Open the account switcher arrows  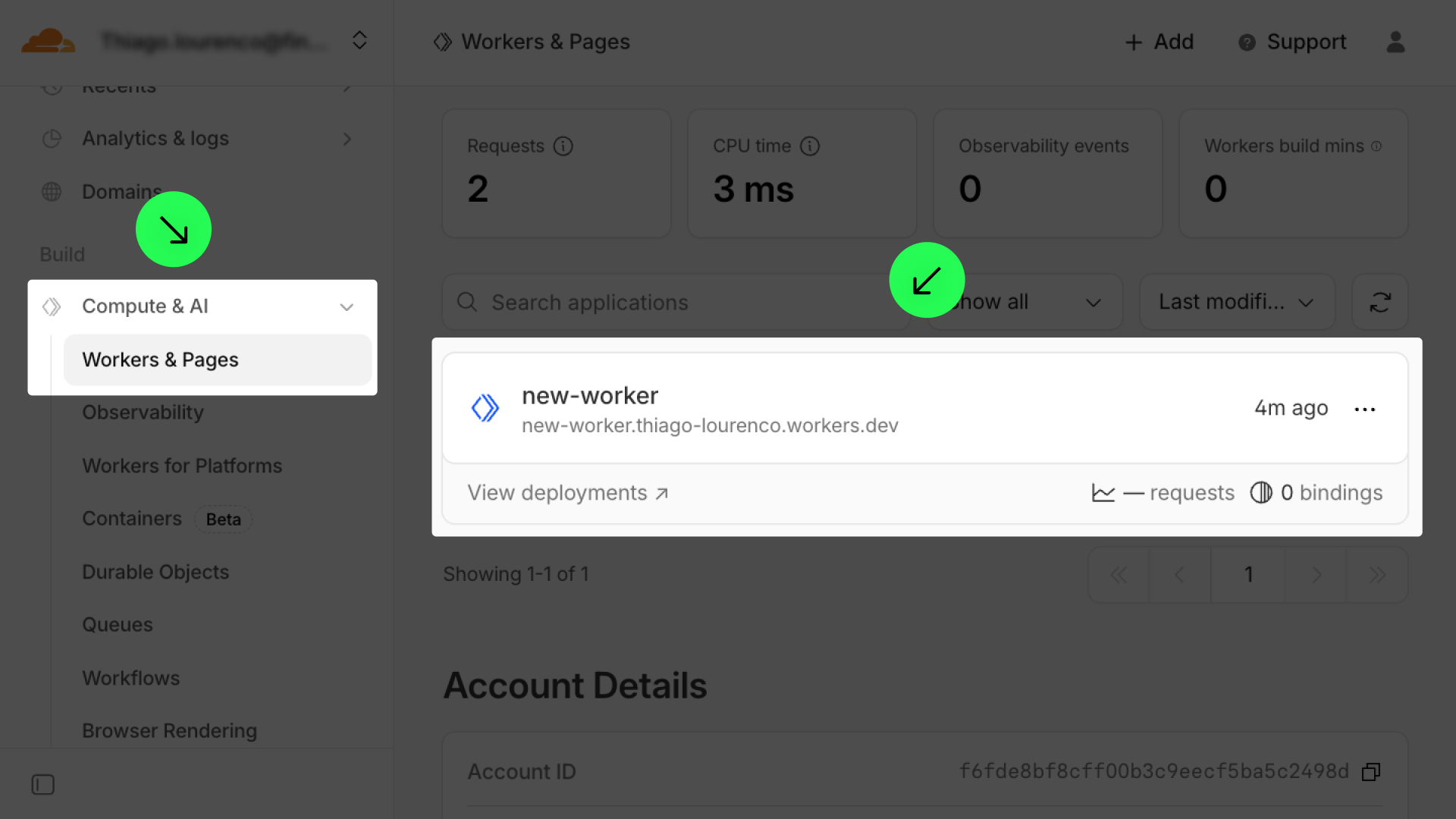point(359,41)
